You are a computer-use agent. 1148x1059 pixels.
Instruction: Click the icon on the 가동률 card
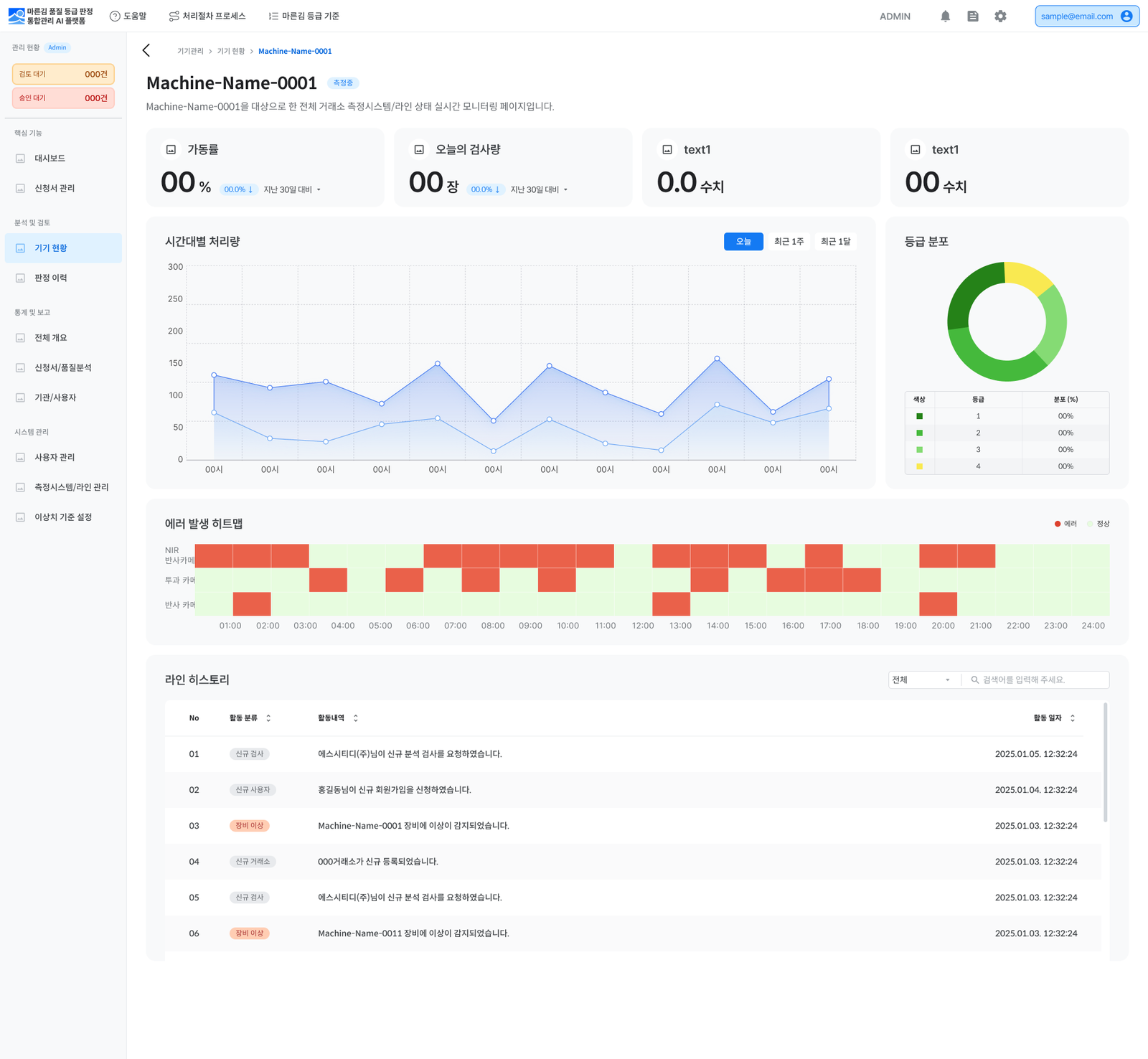(x=171, y=150)
